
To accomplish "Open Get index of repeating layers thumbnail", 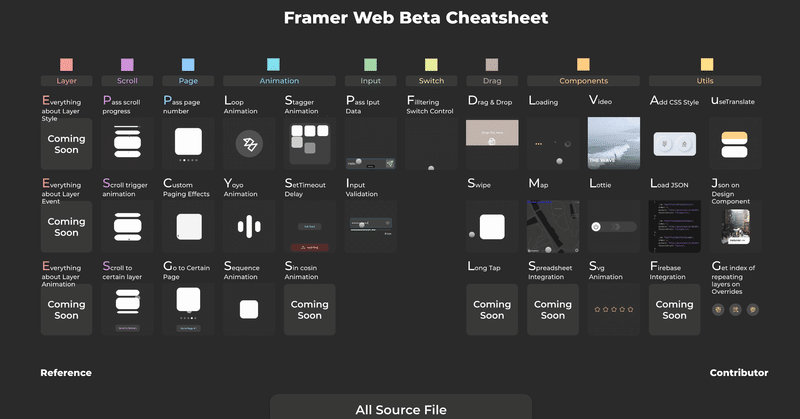I will 735,309.
